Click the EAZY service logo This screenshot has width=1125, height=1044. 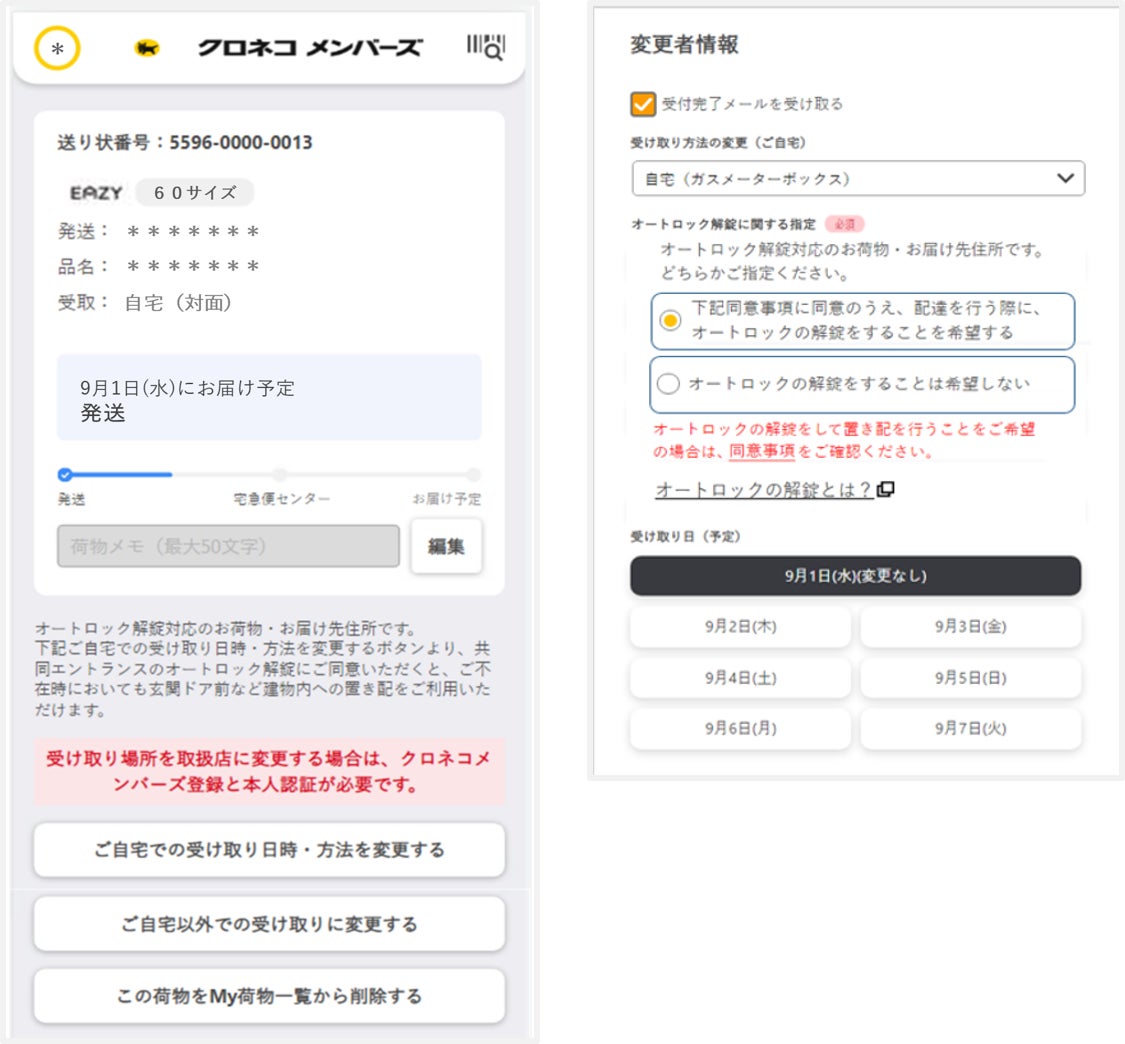tap(96, 193)
